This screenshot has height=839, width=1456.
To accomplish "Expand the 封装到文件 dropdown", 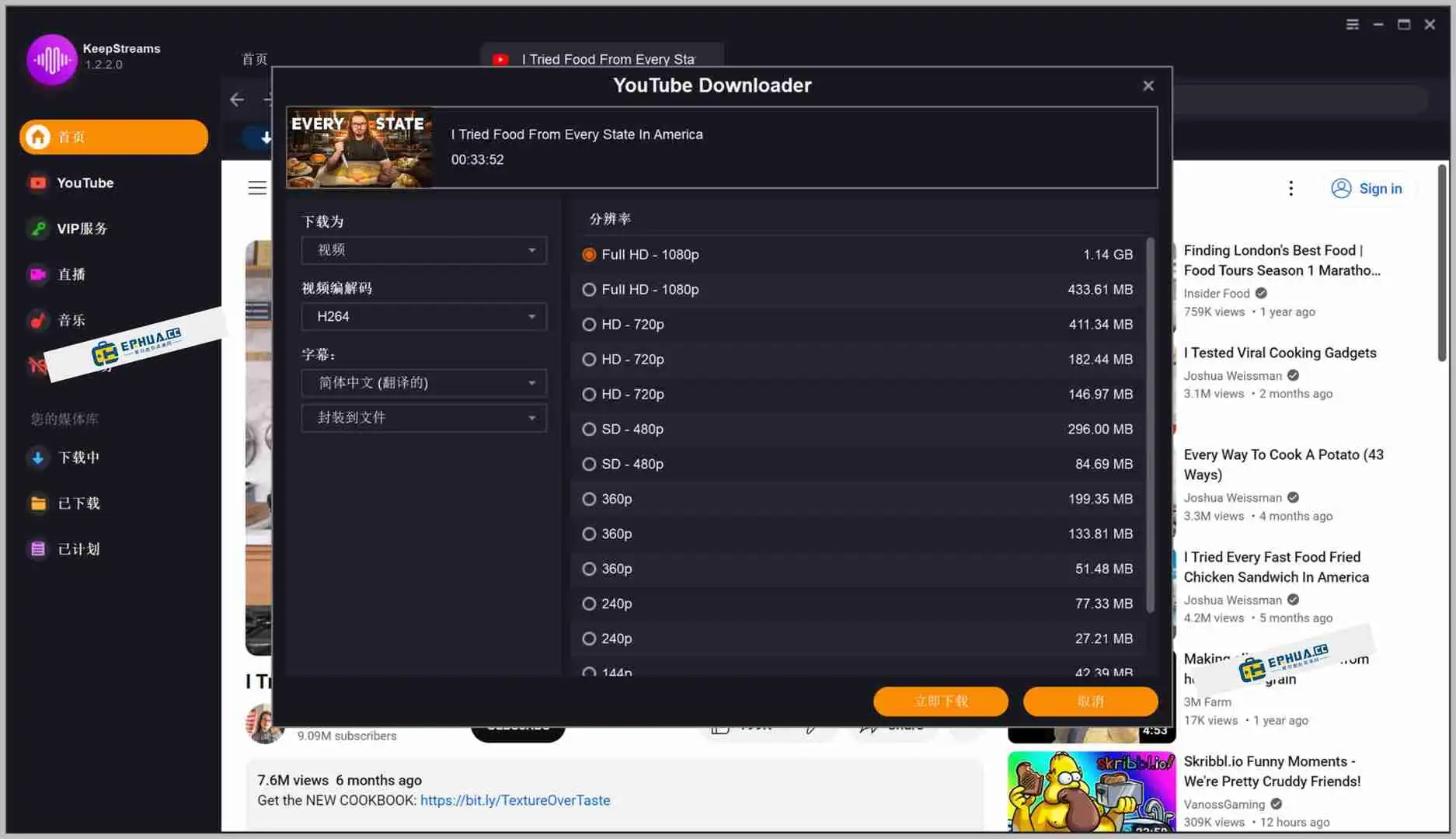I will click(x=423, y=418).
